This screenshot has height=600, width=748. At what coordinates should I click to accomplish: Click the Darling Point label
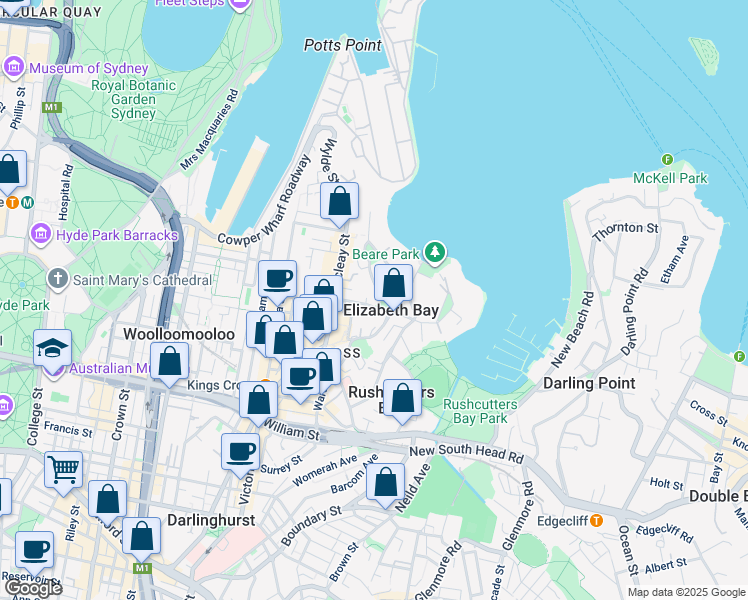coord(589,383)
